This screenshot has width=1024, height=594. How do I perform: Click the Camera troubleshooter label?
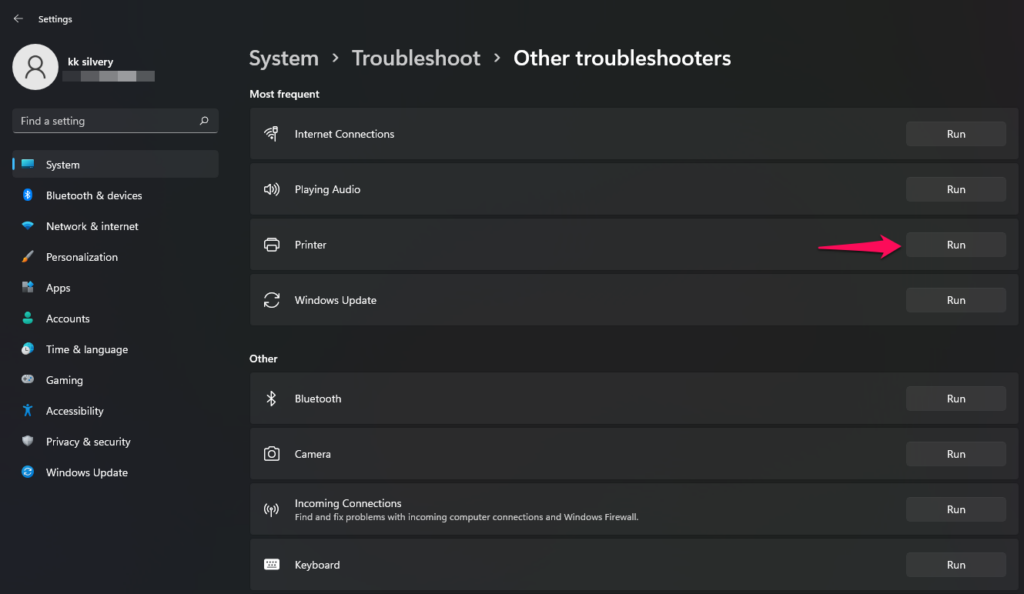pyautogui.click(x=312, y=454)
